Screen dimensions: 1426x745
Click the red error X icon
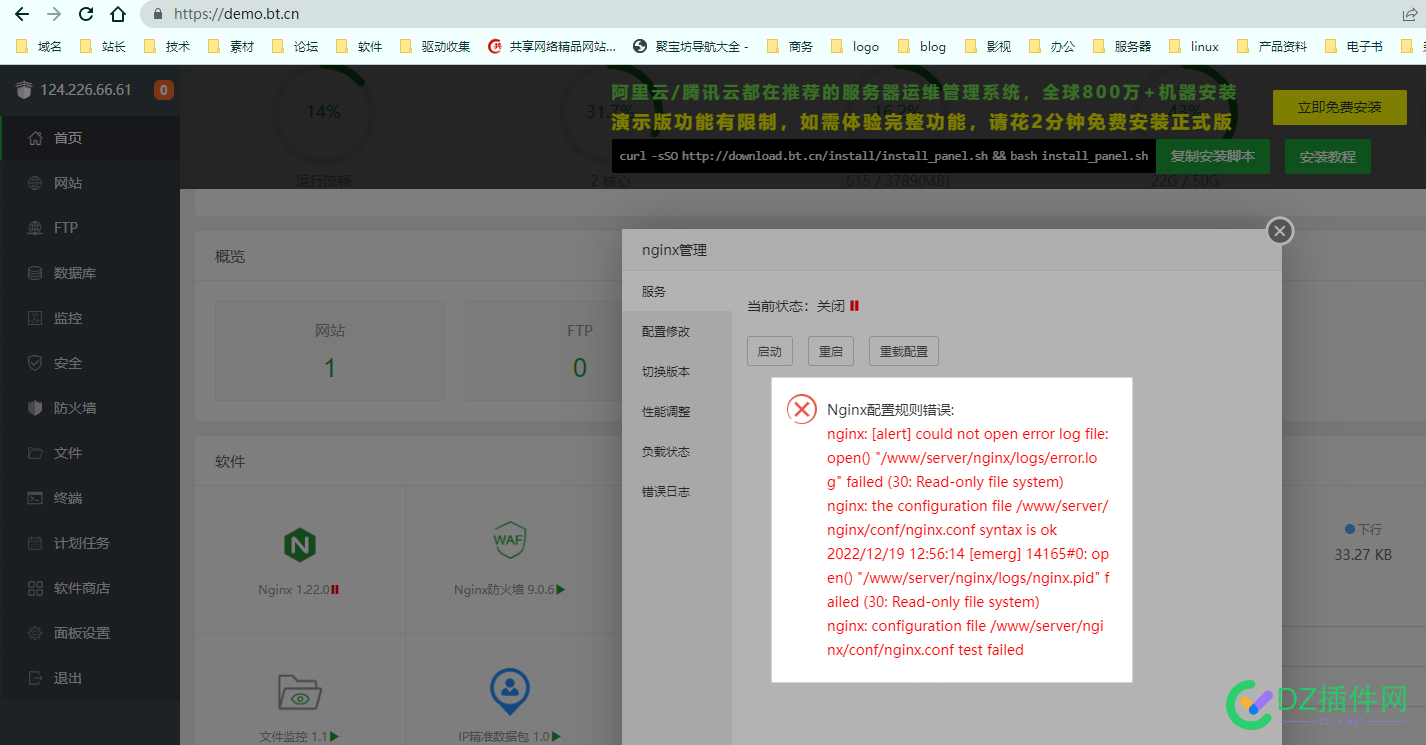click(802, 409)
